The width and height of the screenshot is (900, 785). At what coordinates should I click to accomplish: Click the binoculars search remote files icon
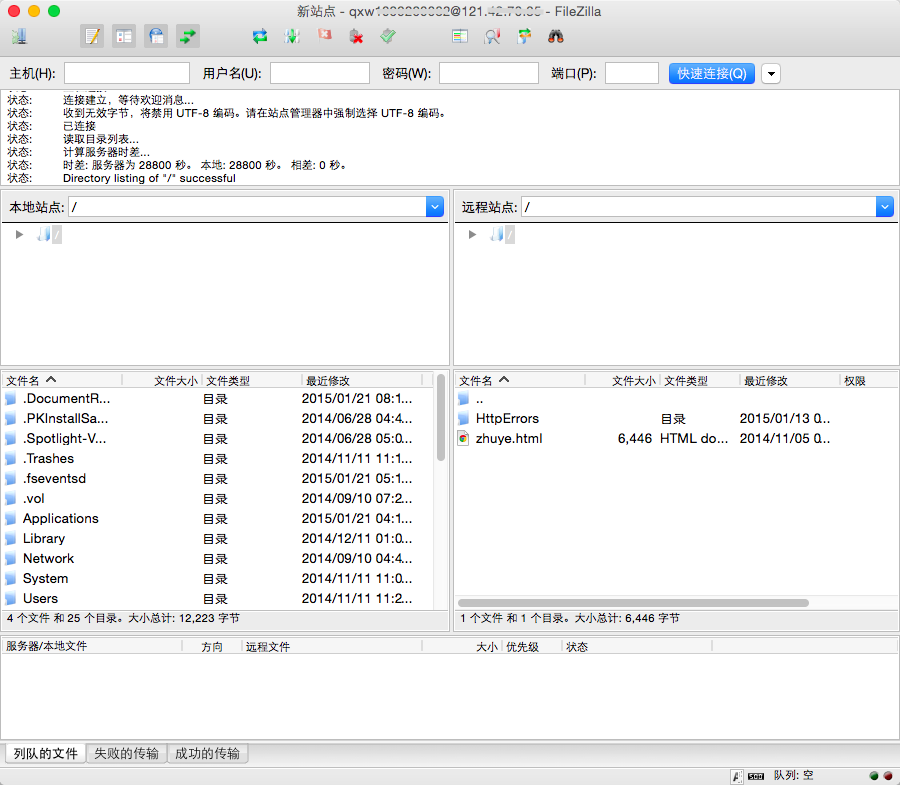point(556,37)
